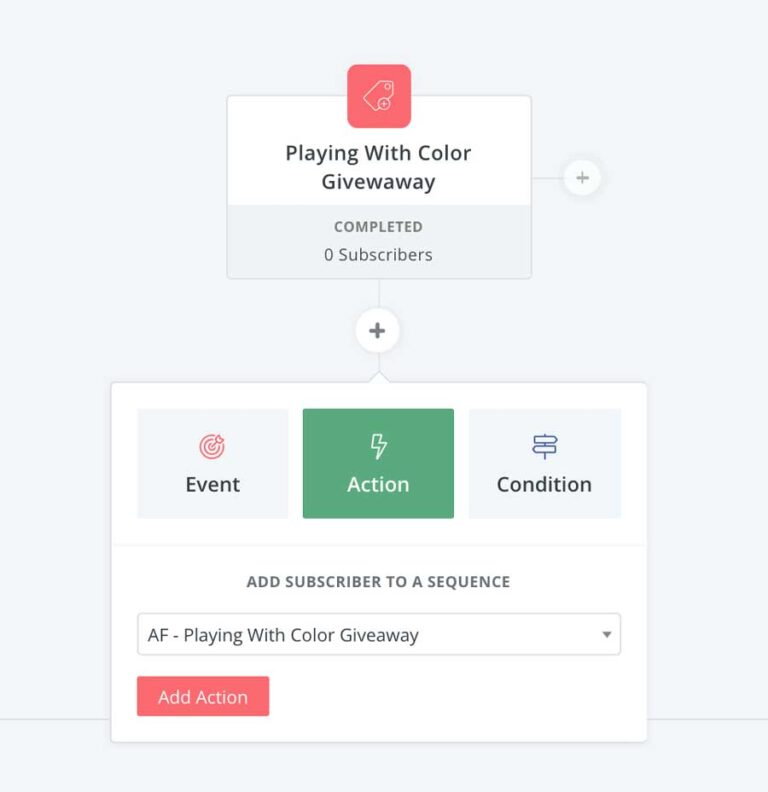Viewport: 768px width, 792px height.
Task: Click the Action lightning bolt icon
Action: (378, 446)
